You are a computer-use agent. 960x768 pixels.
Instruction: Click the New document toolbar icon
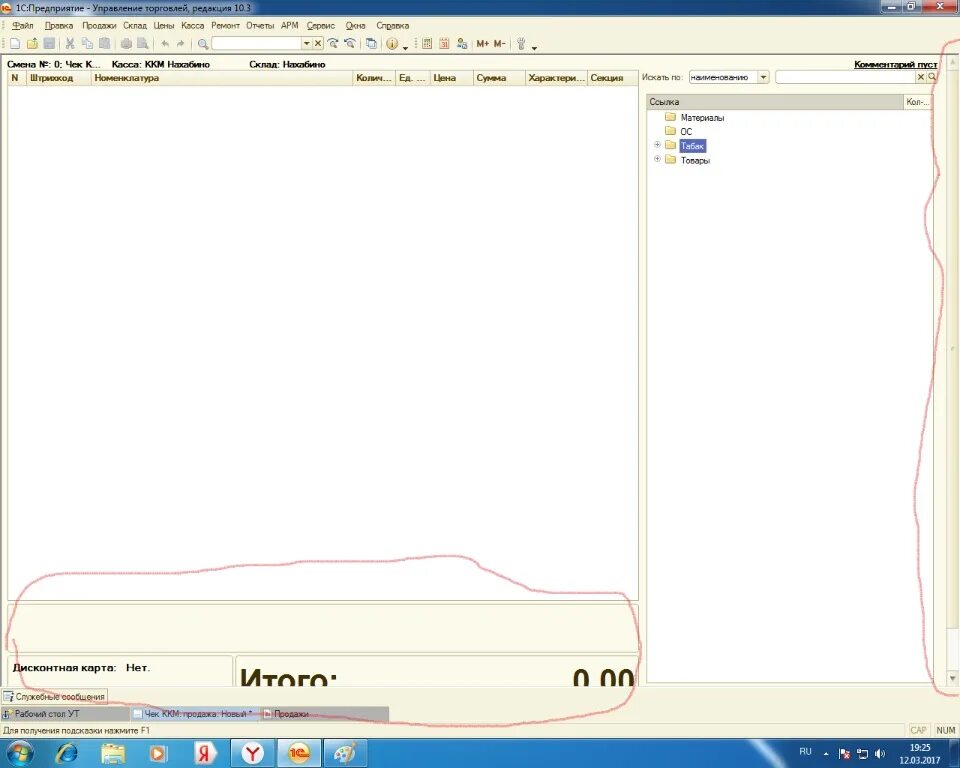[15, 43]
